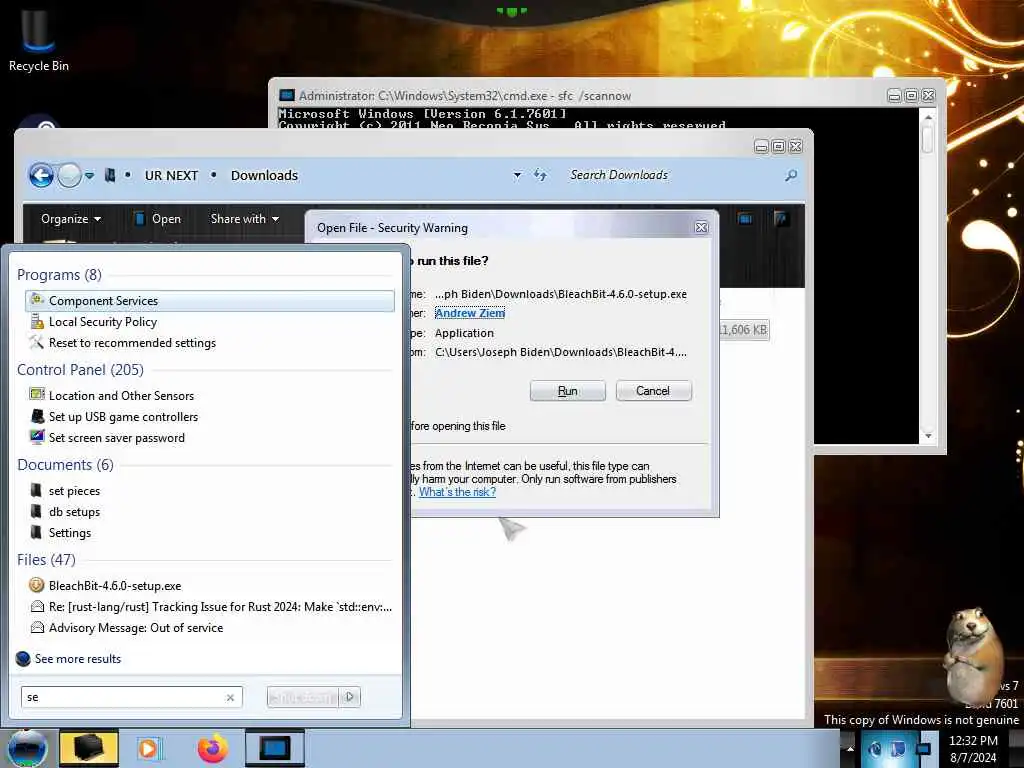Image resolution: width=1024 pixels, height=768 pixels.
Task: Click the cmd window title bar
Action: coord(581,95)
